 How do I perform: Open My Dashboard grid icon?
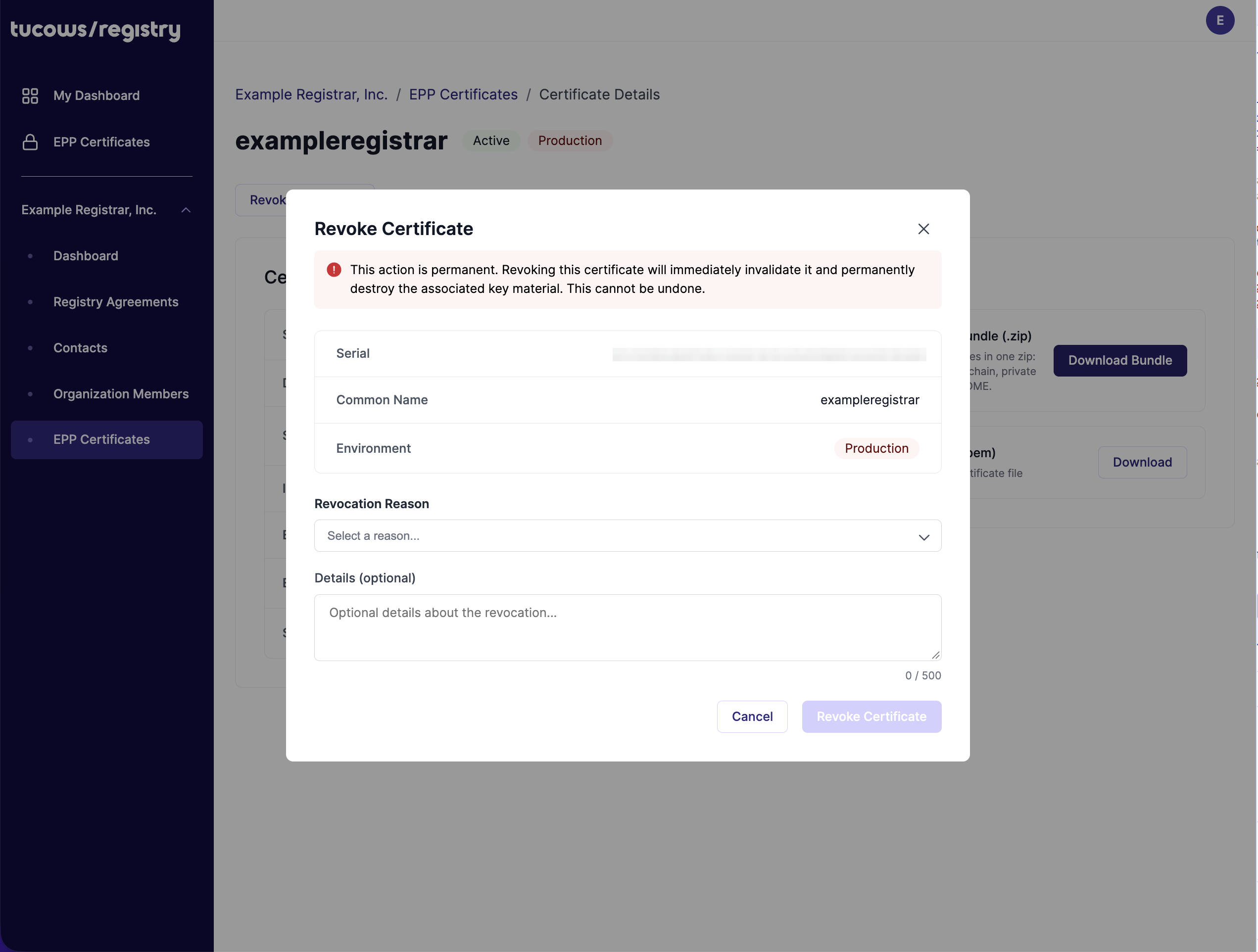tap(30, 95)
